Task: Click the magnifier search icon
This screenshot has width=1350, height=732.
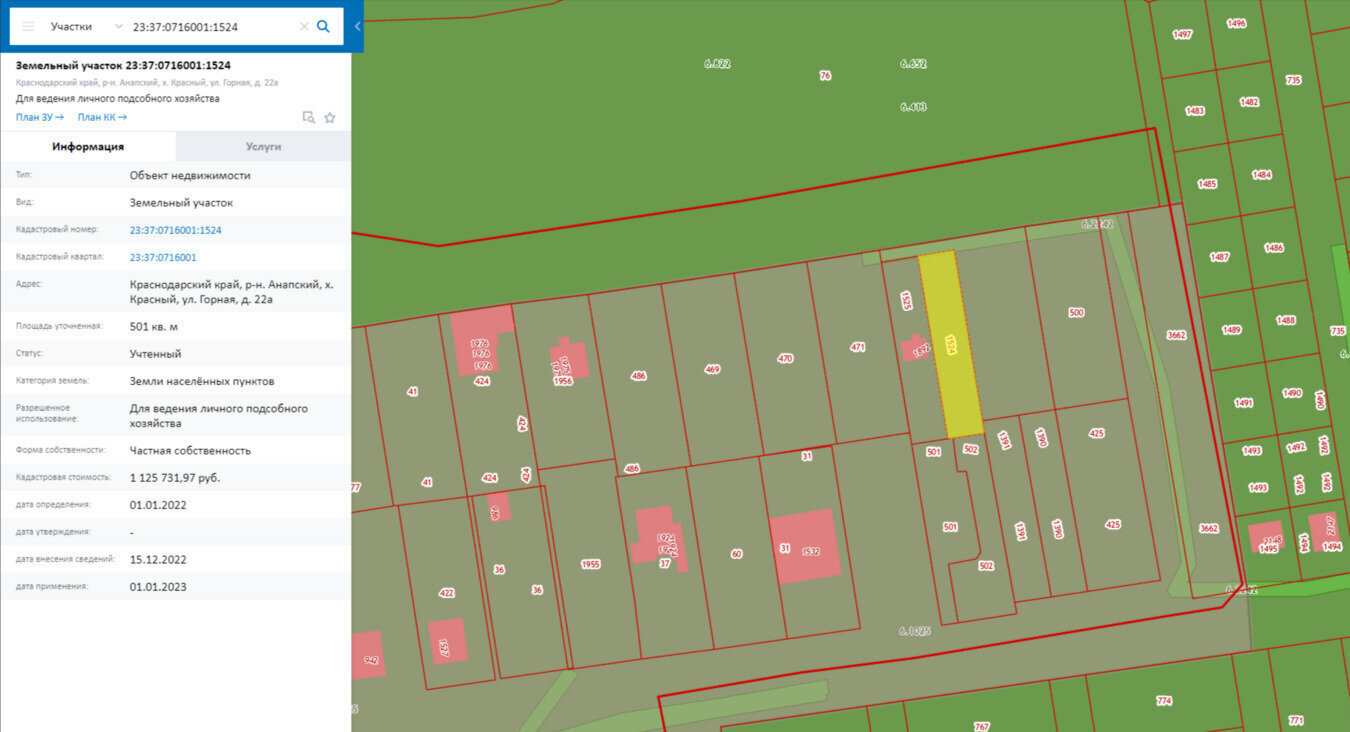Action: pyautogui.click(x=323, y=27)
